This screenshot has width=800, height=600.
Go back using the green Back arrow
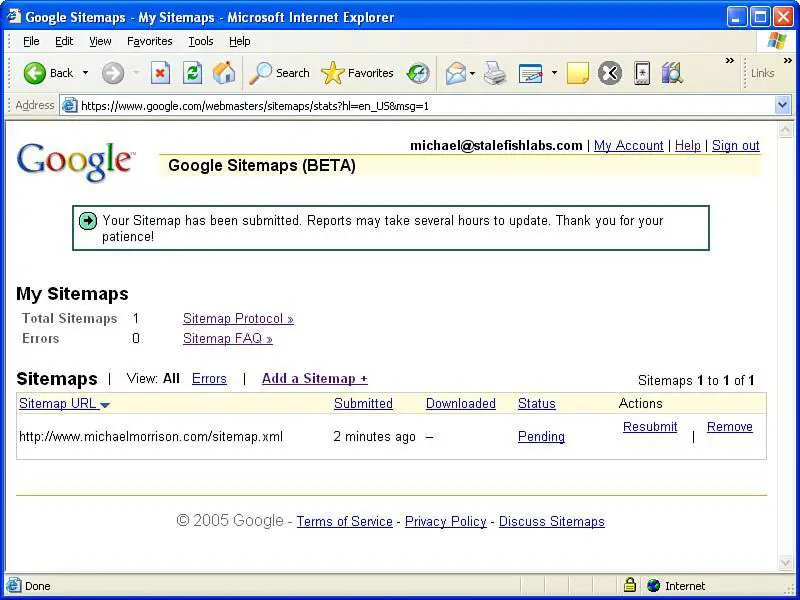(x=35, y=73)
